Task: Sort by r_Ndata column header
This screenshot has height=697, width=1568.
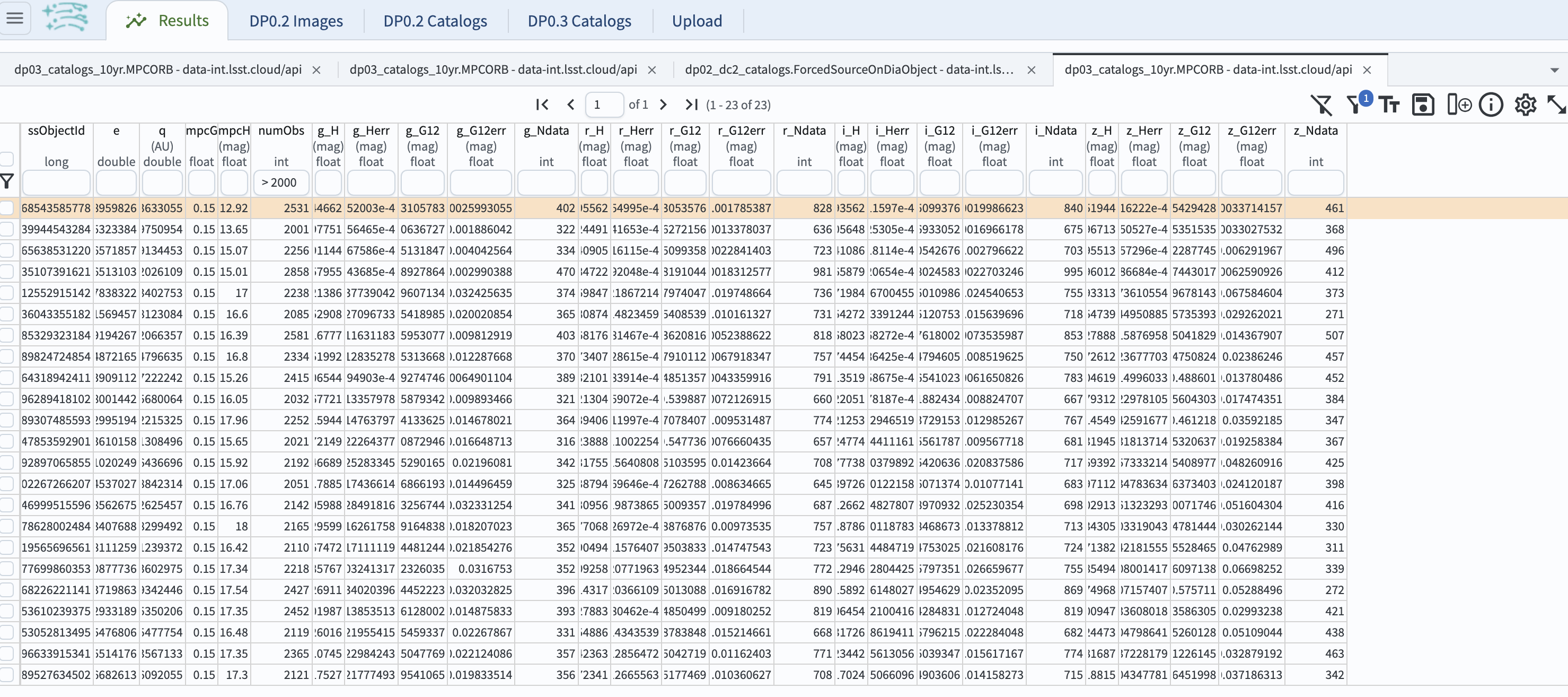Action: coord(804,130)
